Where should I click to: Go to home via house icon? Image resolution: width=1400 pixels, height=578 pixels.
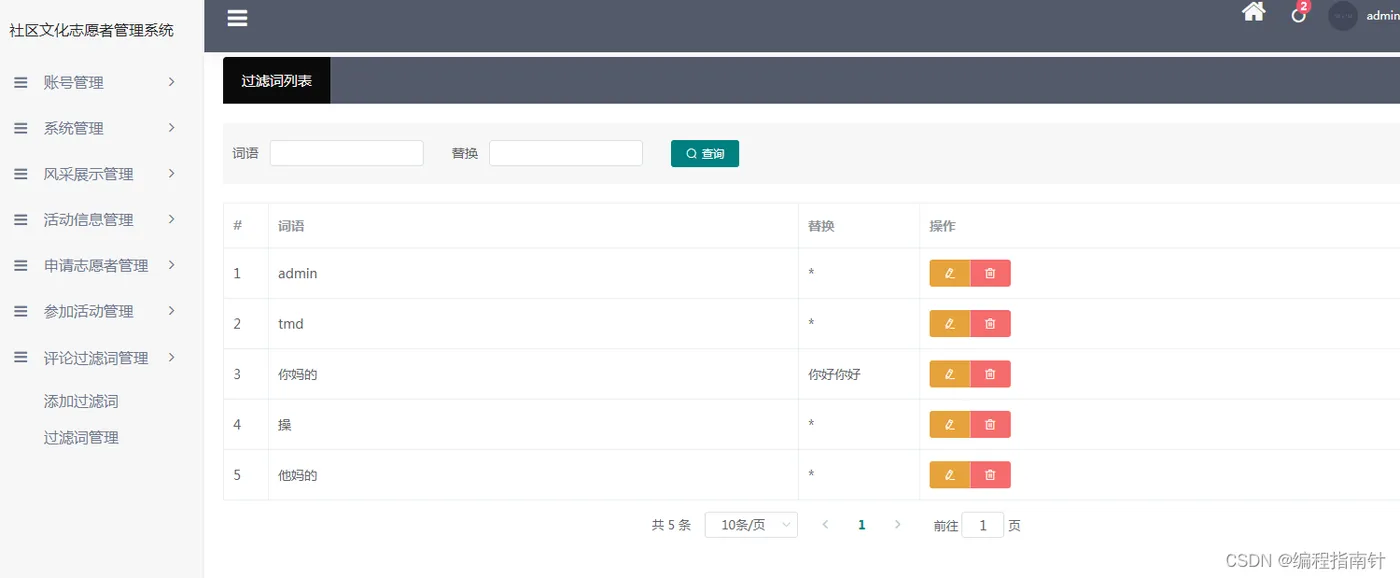click(x=1253, y=12)
